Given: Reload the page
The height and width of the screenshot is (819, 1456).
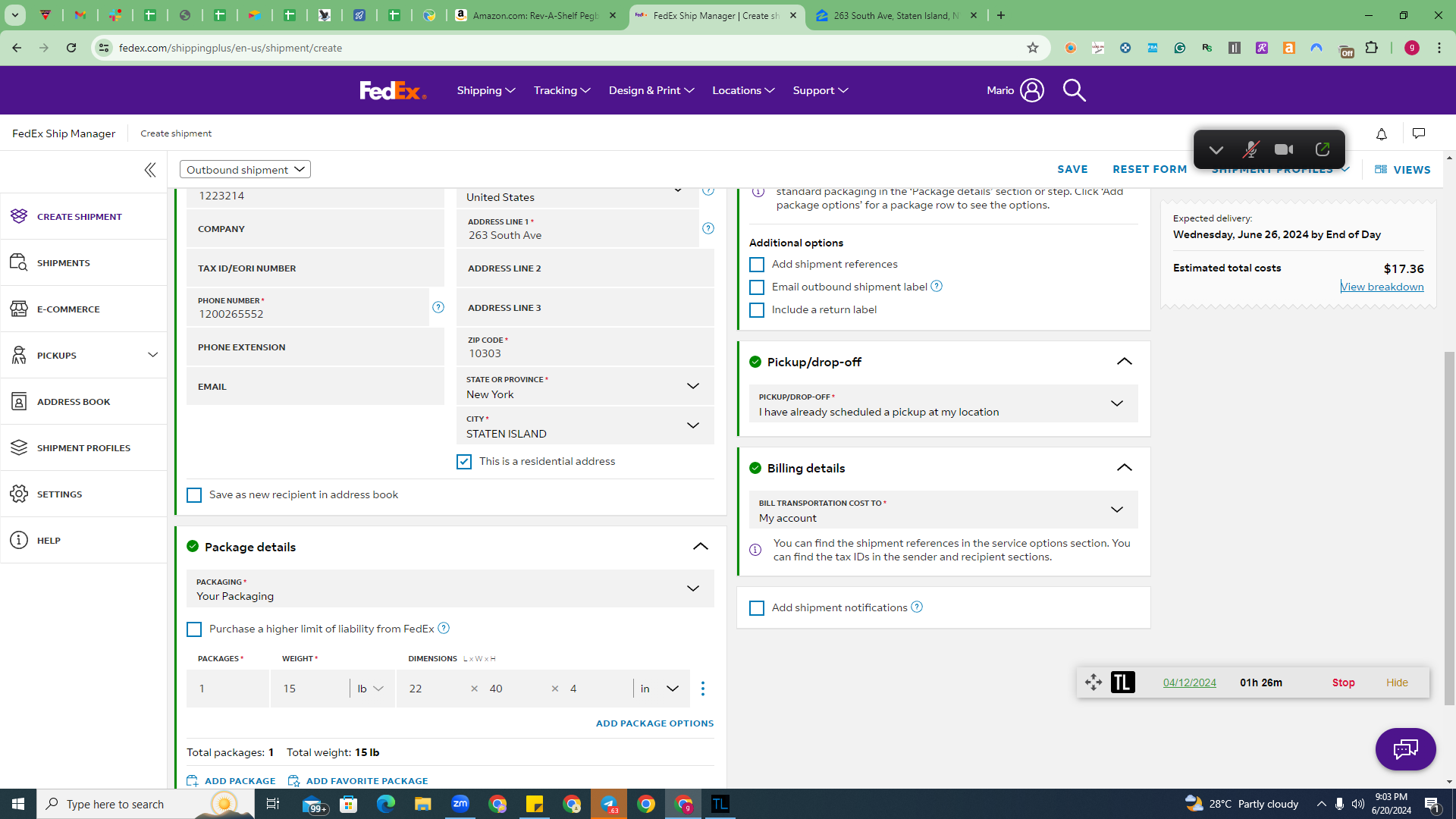Looking at the screenshot, I should click(x=71, y=48).
